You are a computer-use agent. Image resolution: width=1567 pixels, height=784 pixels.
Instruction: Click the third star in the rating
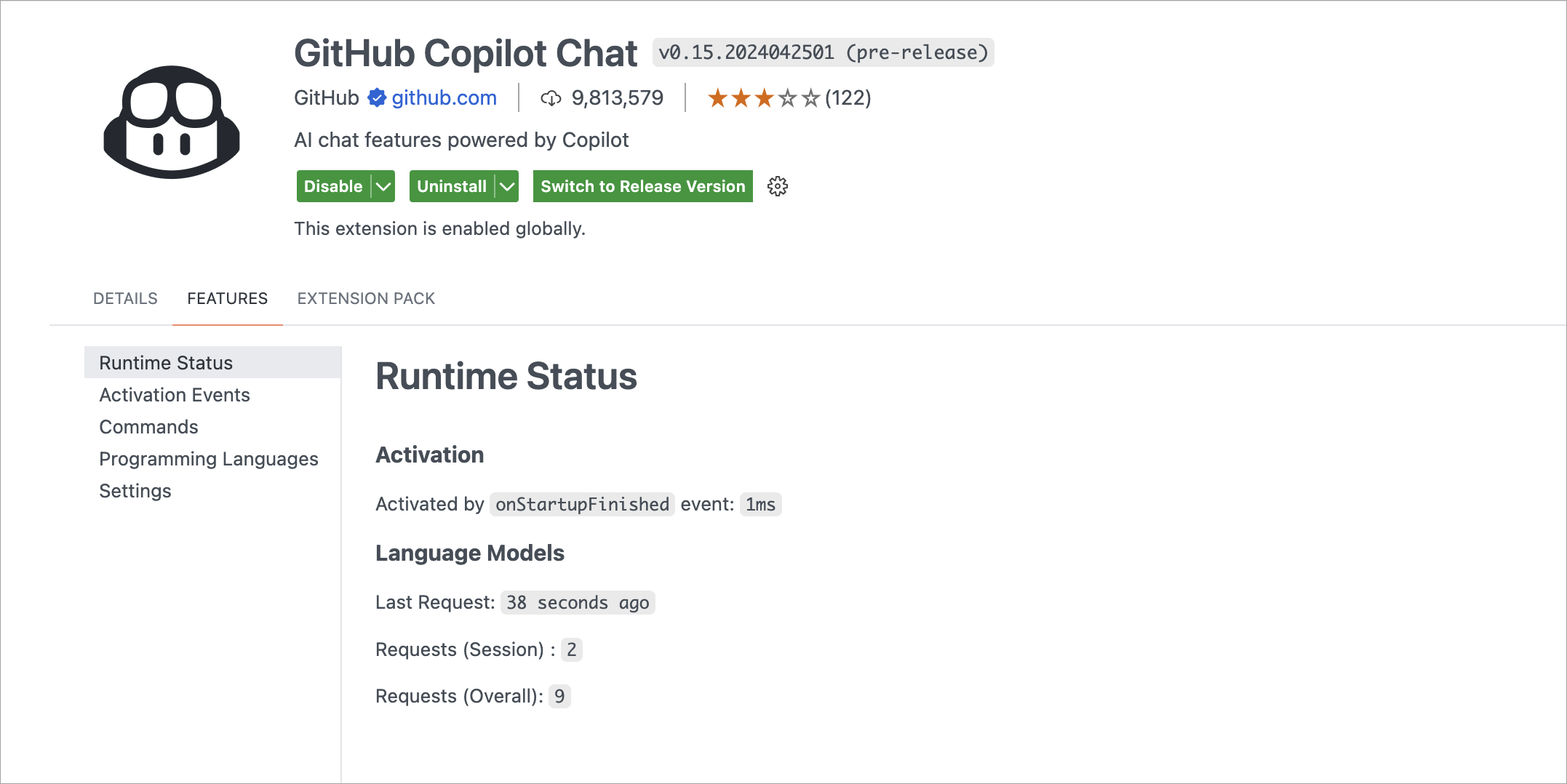tap(763, 97)
